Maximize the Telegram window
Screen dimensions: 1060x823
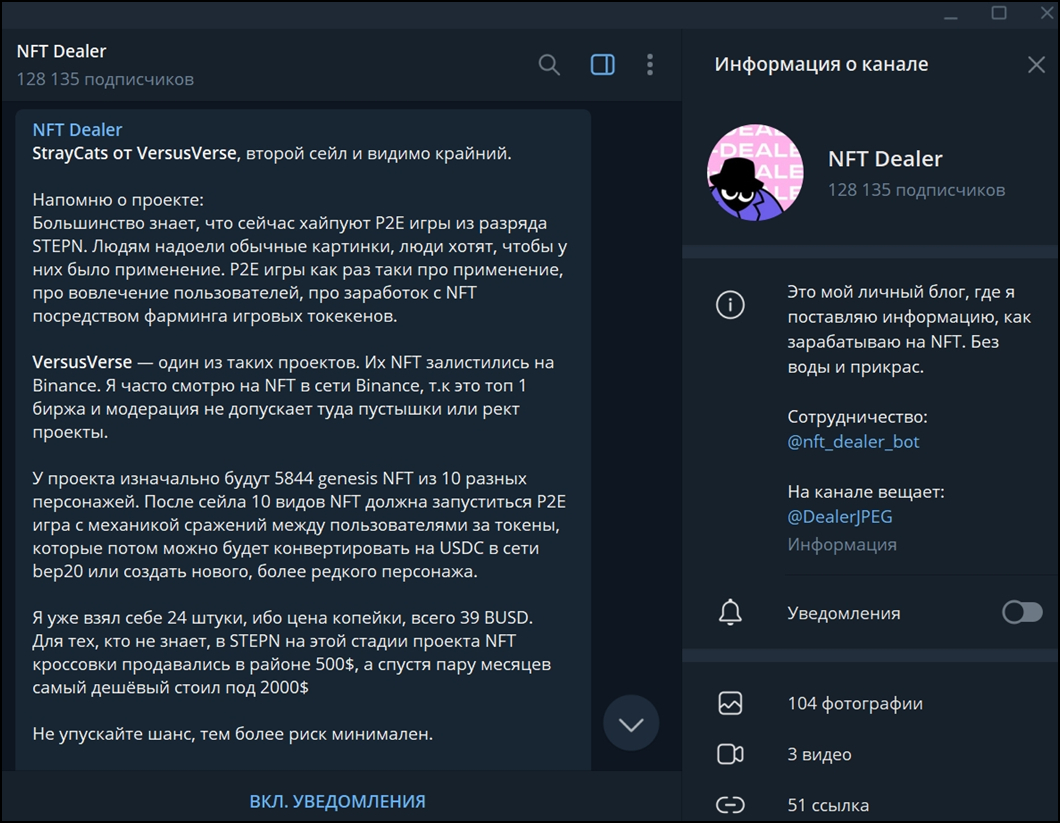998,13
